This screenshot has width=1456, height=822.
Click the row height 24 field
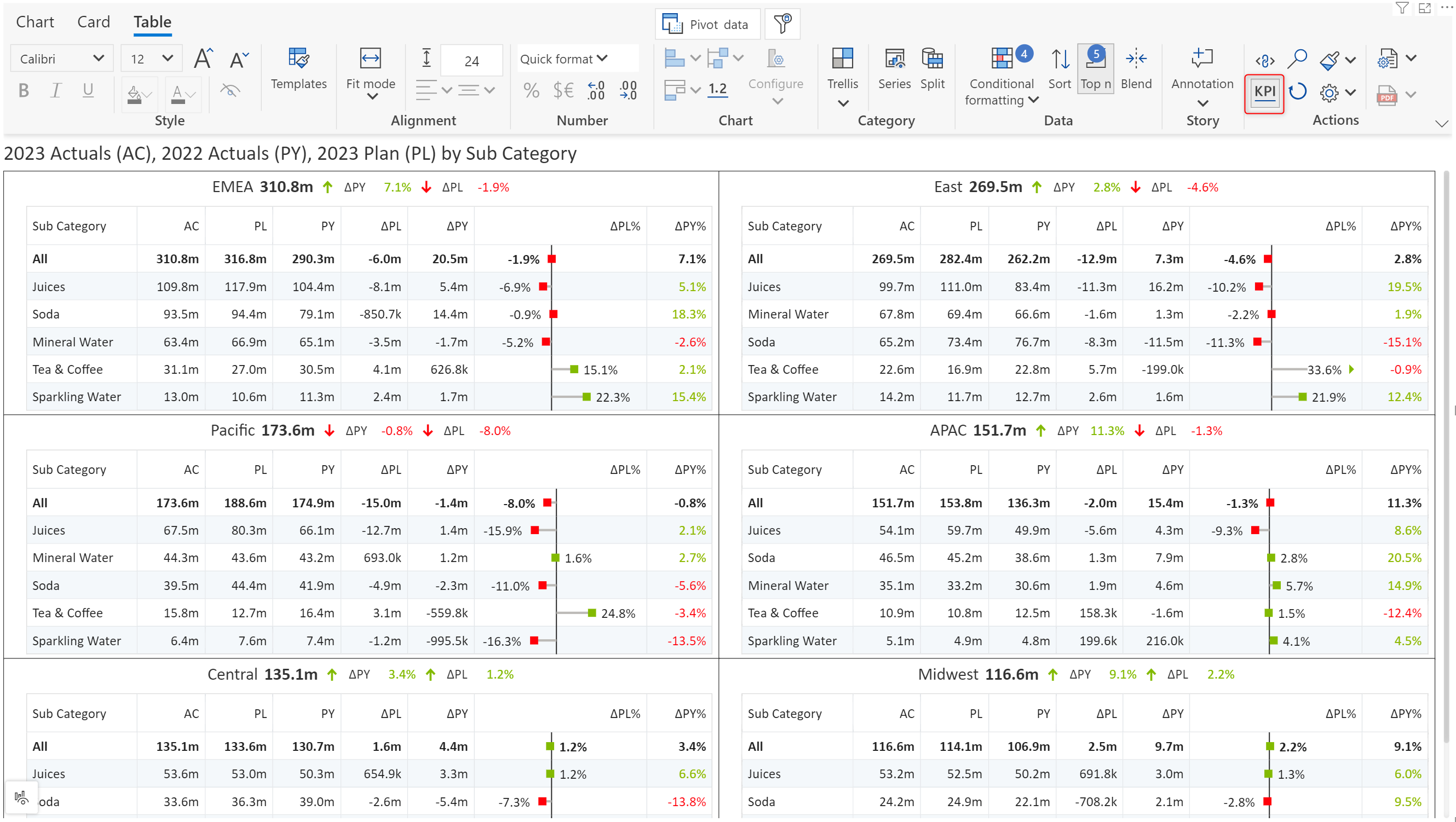pos(471,60)
